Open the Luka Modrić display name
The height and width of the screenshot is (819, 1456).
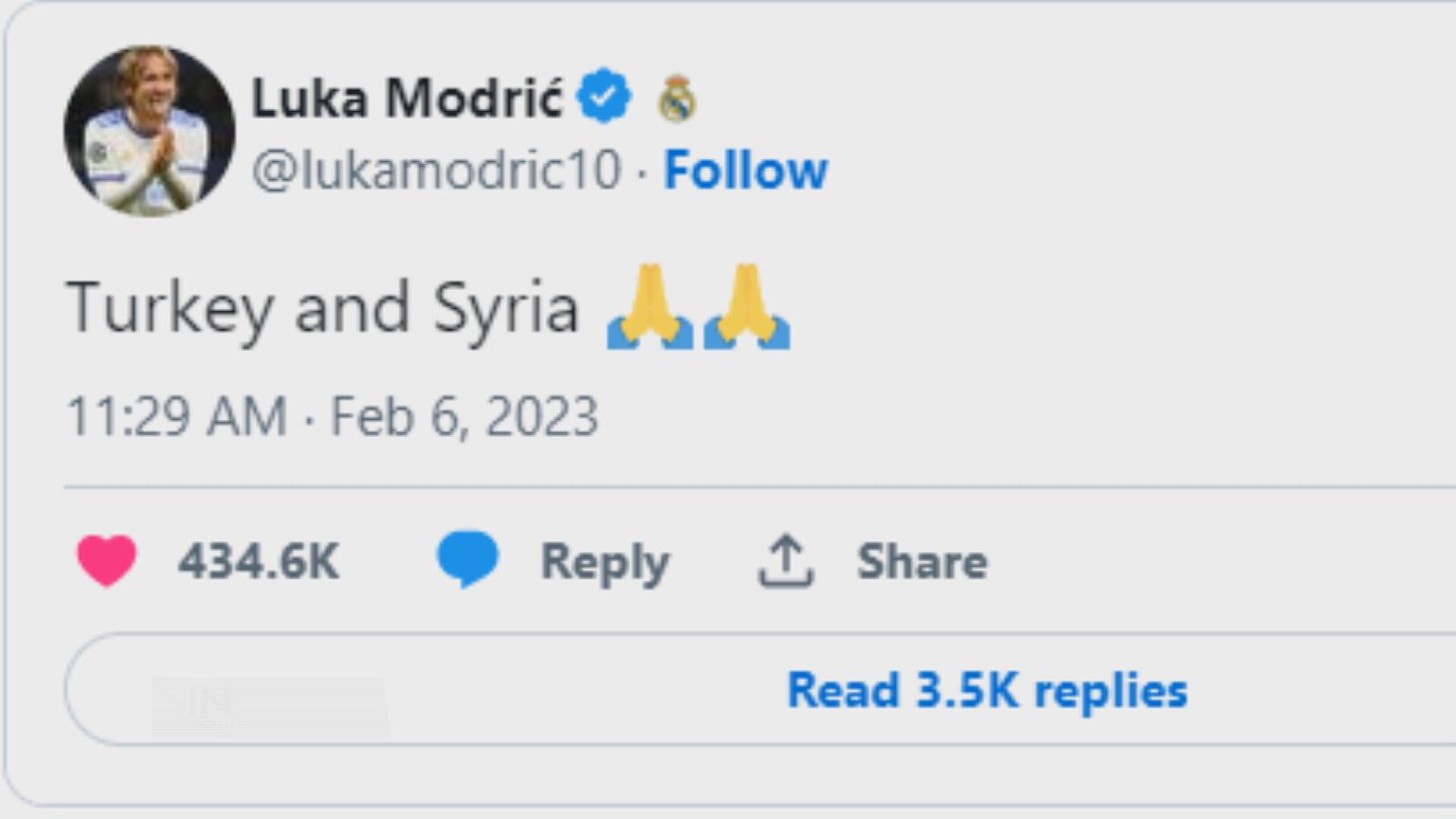tap(407, 99)
